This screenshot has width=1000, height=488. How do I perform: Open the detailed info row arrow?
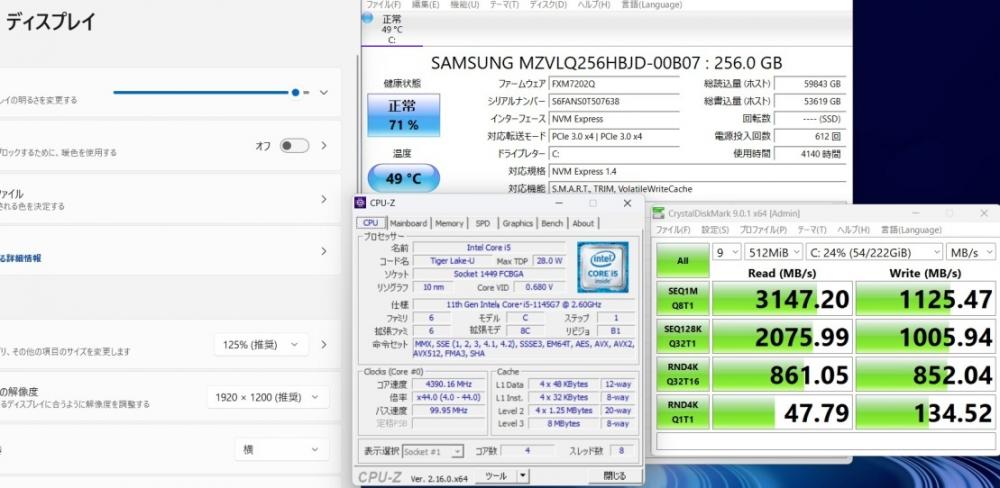pos(324,251)
